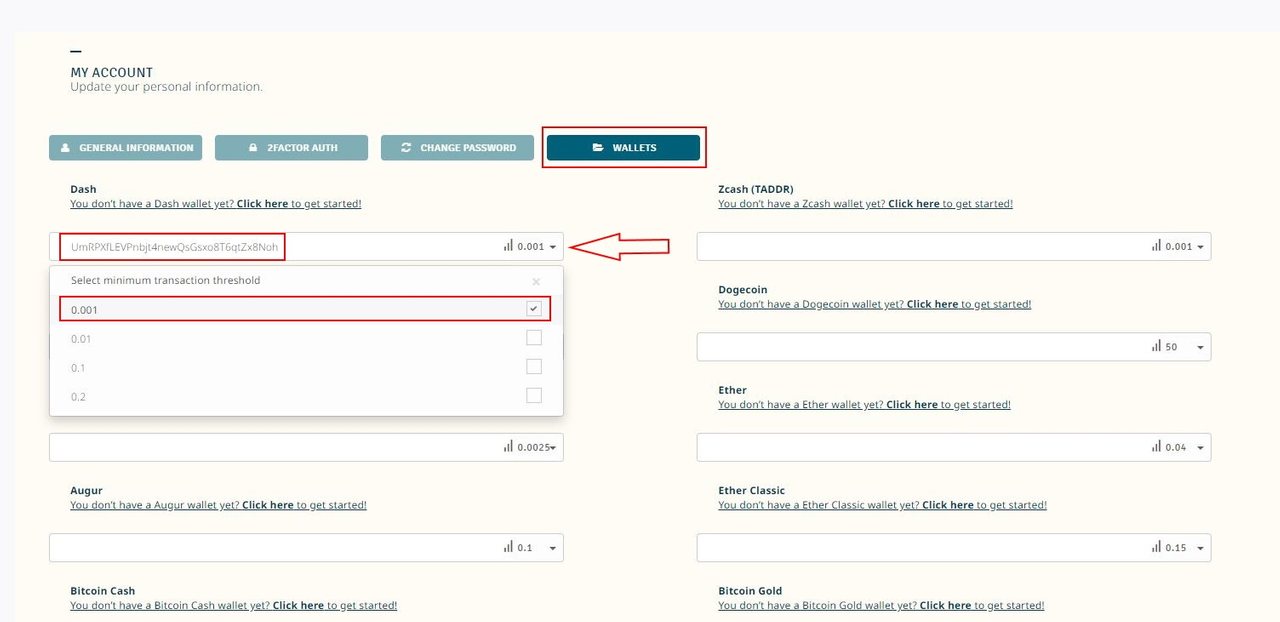Image resolution: width=1280 pixels, height=622 pixels.
Task: Open the Ether wallet setup link
Action: (911, 404)
